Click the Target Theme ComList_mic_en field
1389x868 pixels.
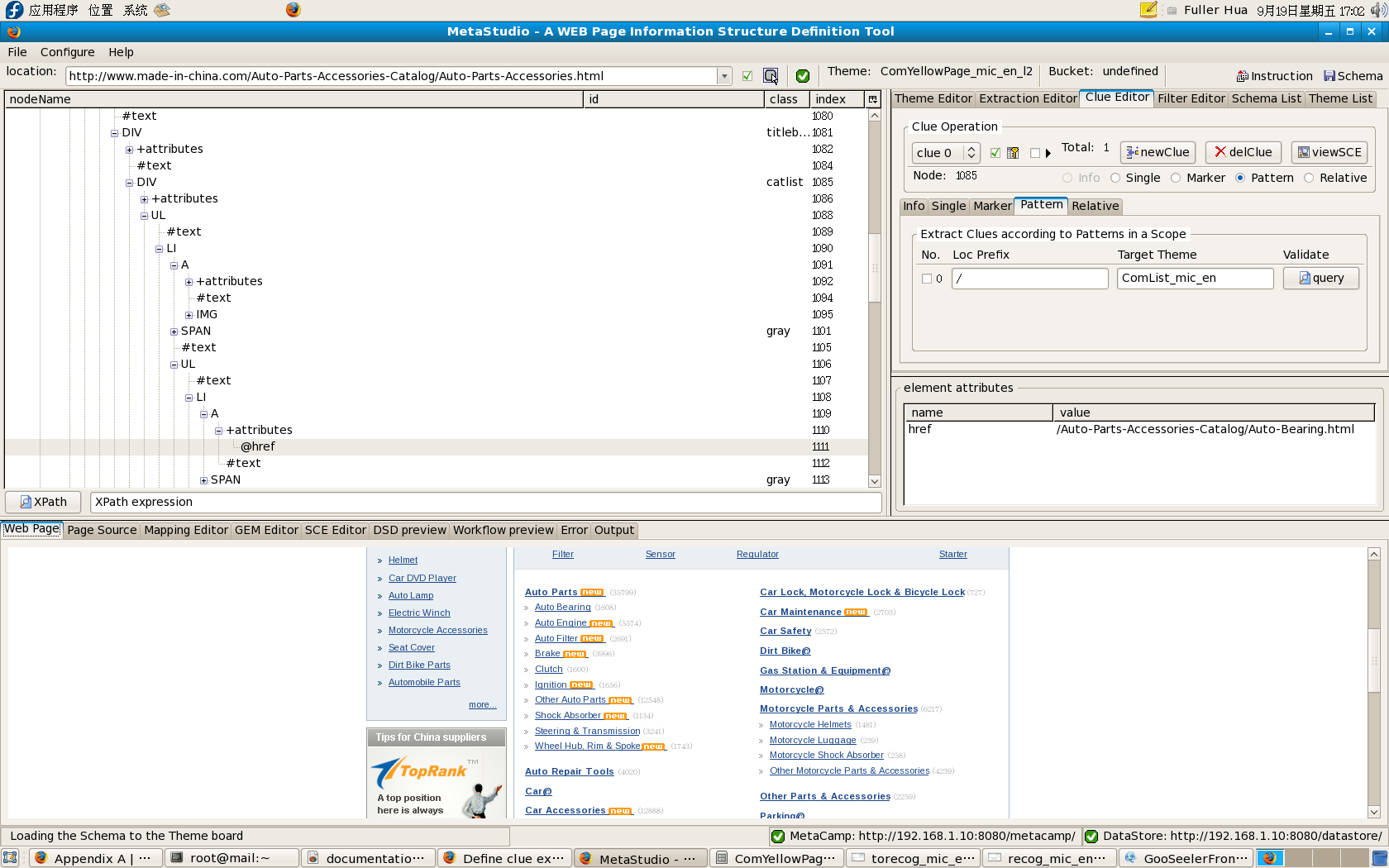point(1196,279)
